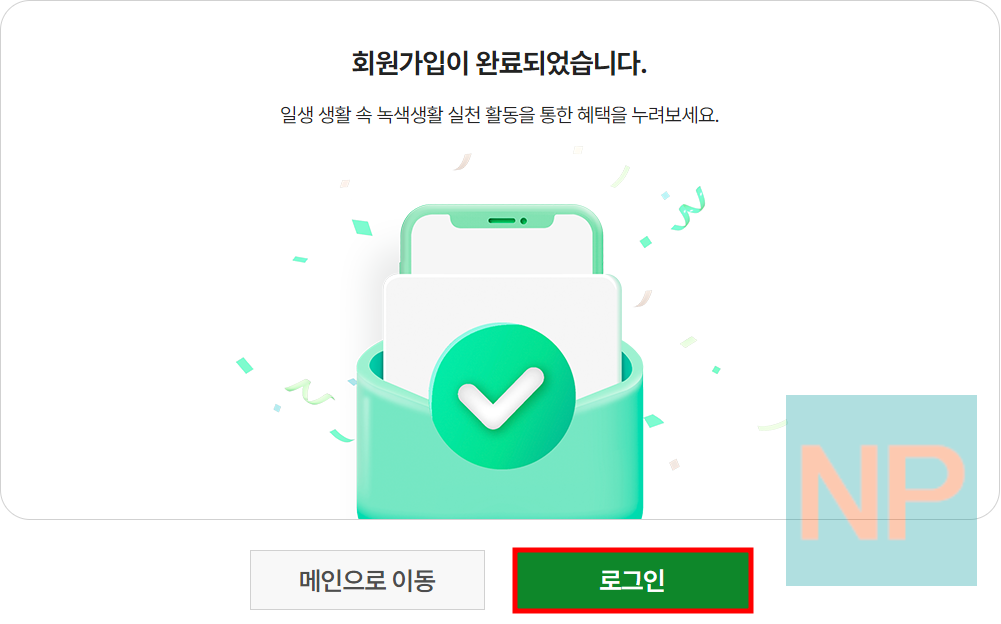Click the 메인으로 이동 button
Viewport: 1001px width, 624px height.
click(x=366, y=580)
